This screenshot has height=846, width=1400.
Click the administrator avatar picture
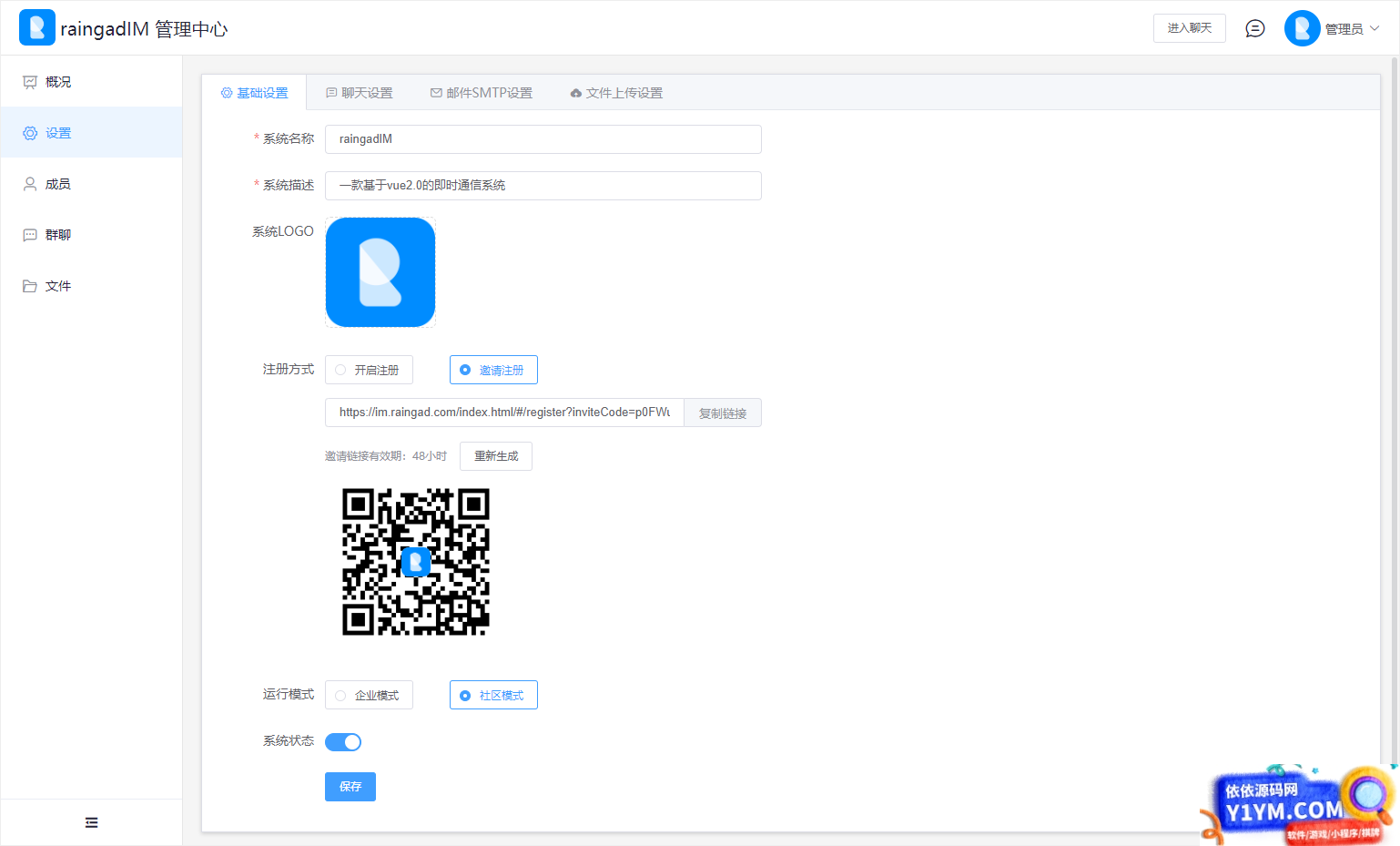point(1303,28)
